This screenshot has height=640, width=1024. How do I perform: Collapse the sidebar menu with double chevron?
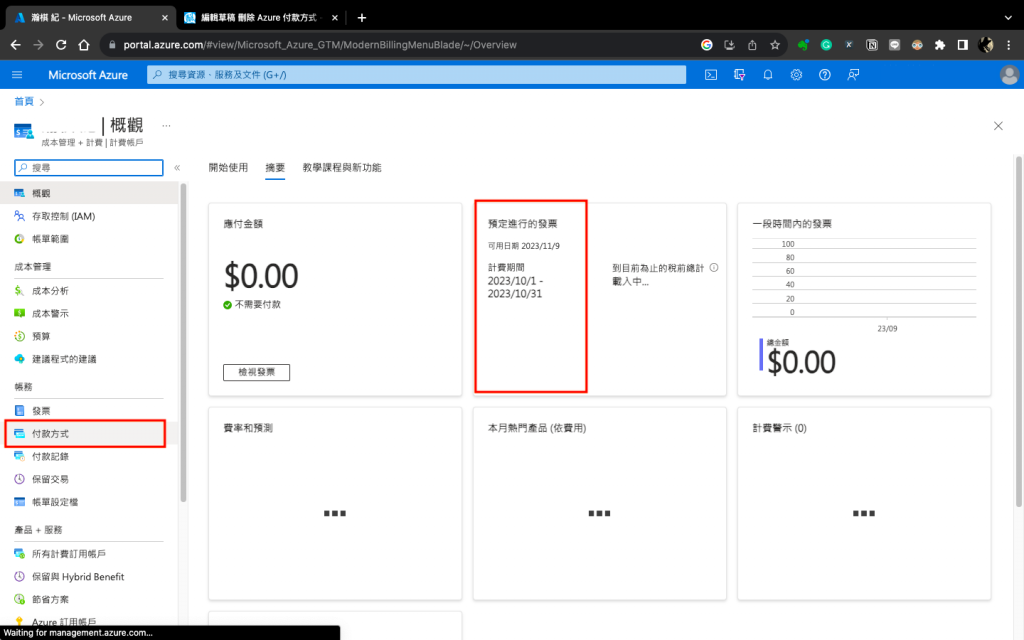coord(177,168)
